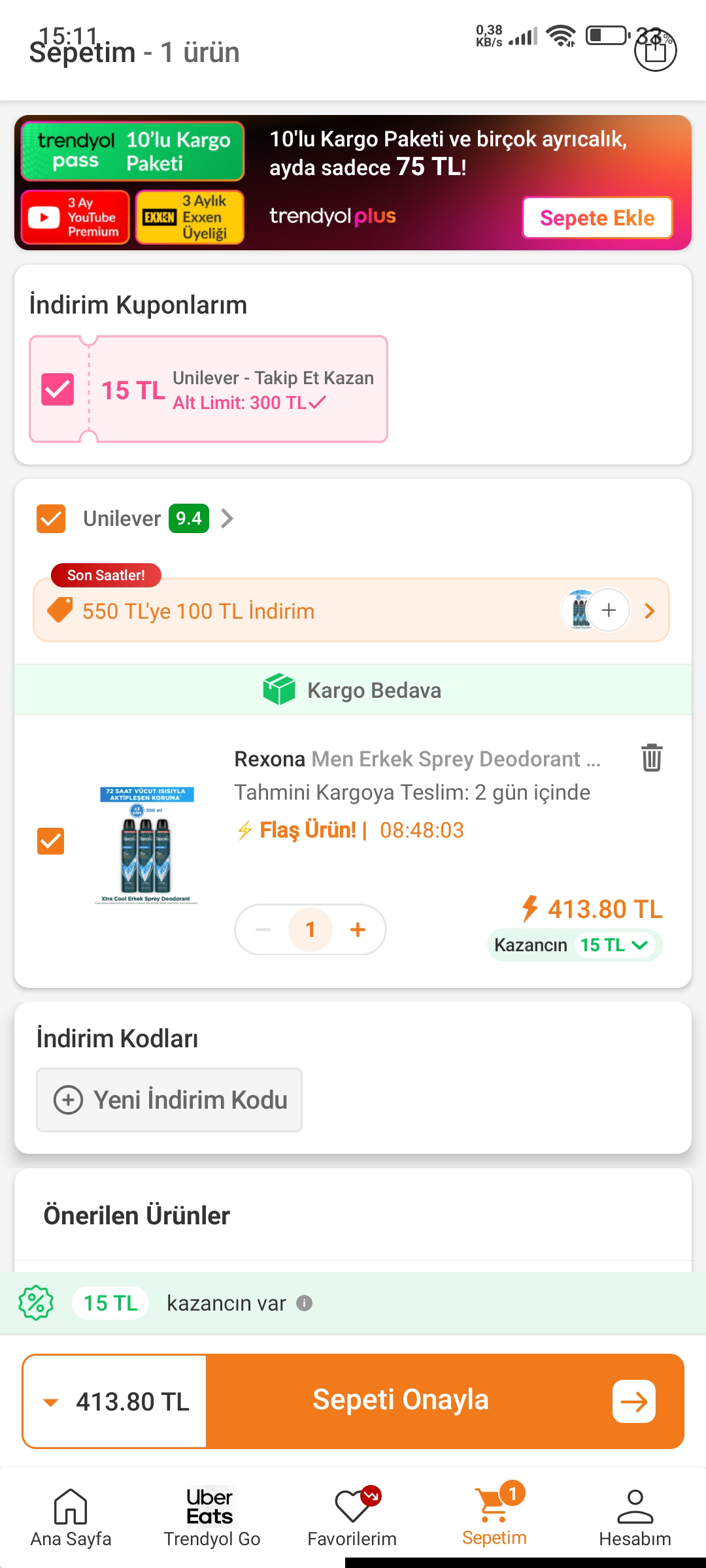
Task: Click the Kargo Bedava package icon
Action: pyautogui.click(x=281, y=689)
